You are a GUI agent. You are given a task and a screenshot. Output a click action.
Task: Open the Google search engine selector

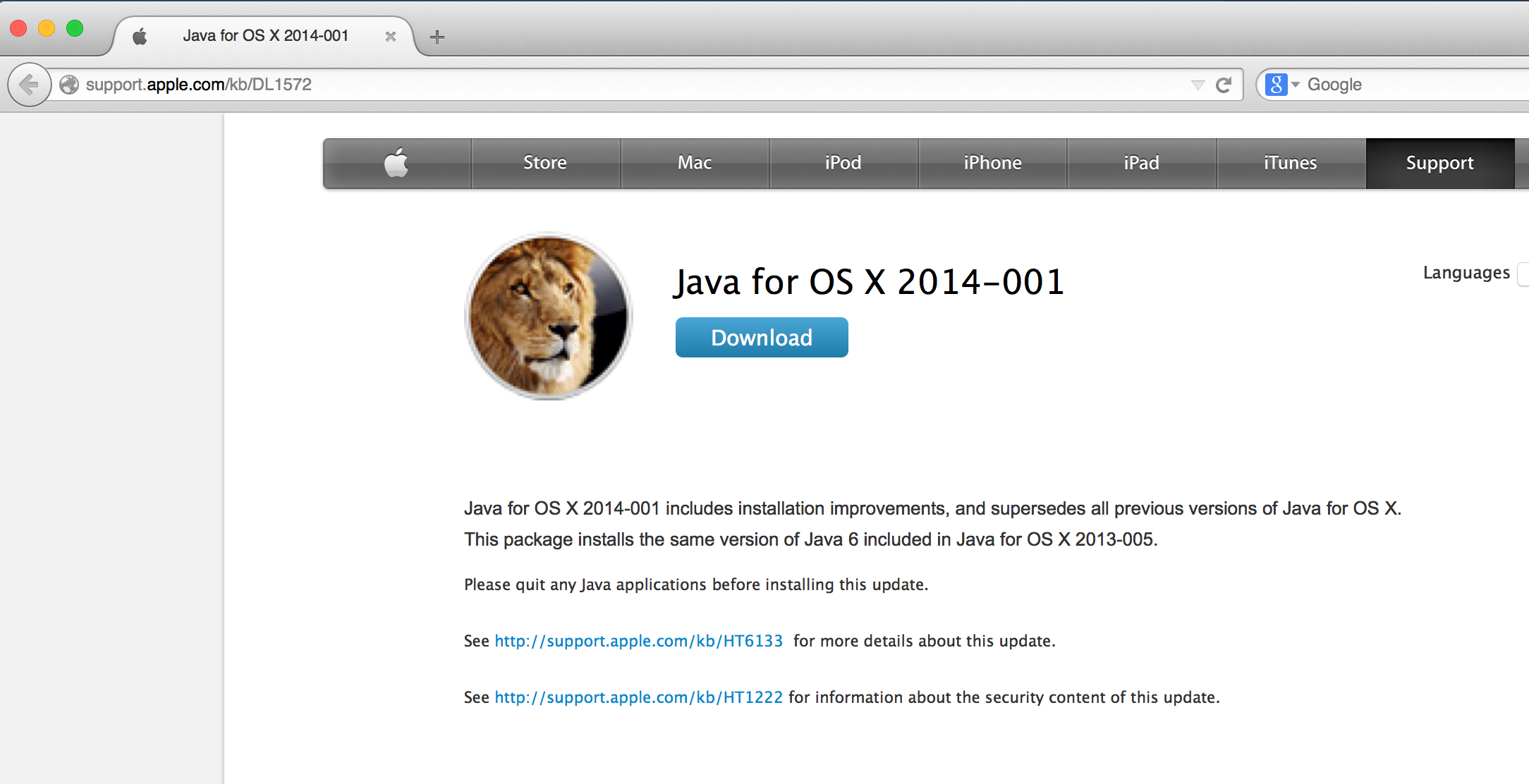[1282, 85]
